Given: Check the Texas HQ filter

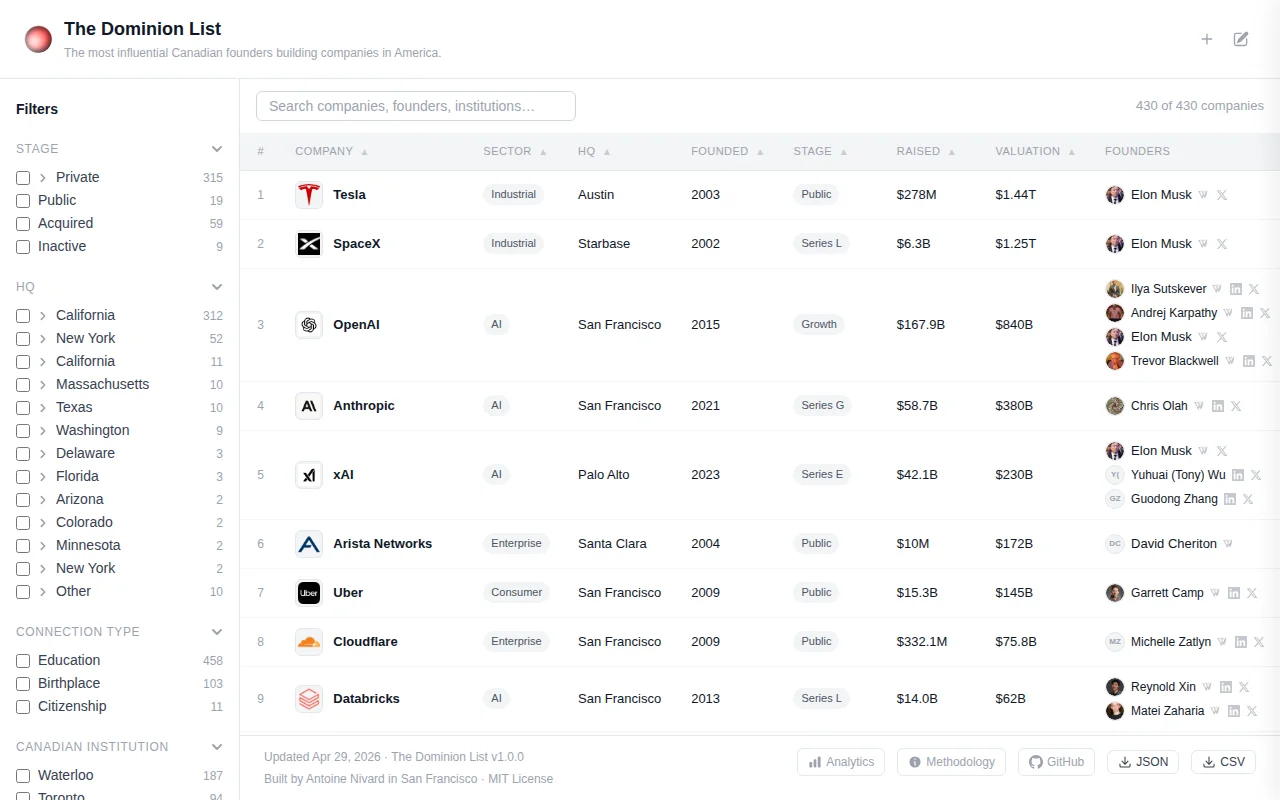Looking at the screenshot, I should [23, 408].
